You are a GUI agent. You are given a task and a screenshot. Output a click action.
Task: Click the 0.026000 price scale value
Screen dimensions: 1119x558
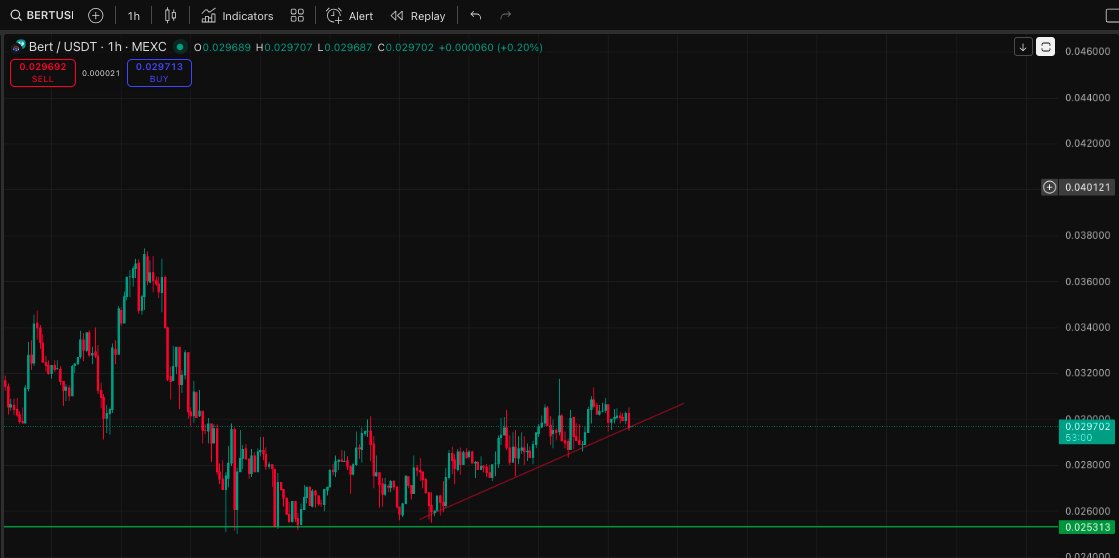click(x=1088, y=512)
